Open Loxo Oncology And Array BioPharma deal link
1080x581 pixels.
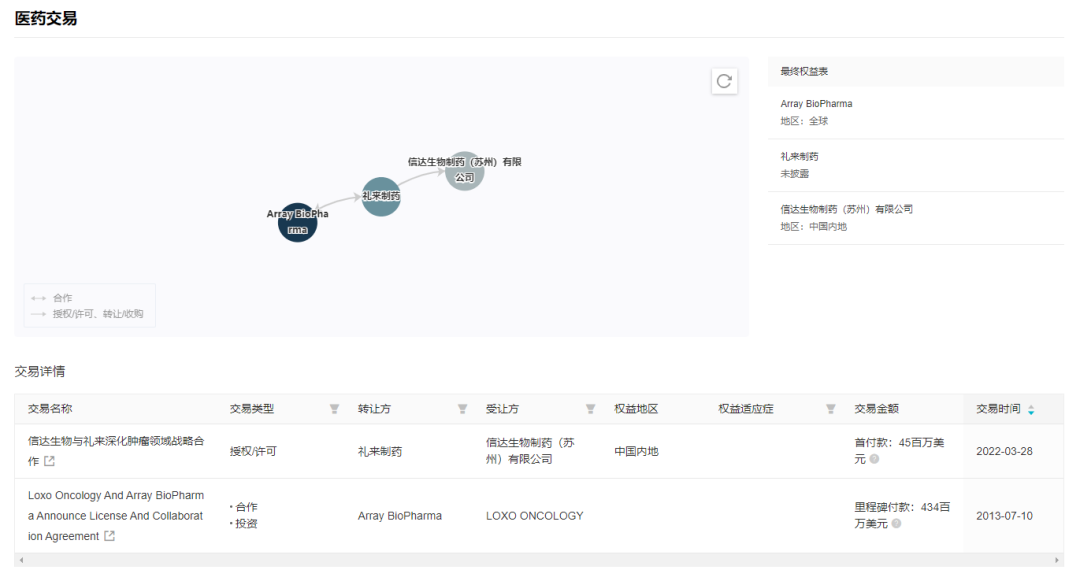115,496
